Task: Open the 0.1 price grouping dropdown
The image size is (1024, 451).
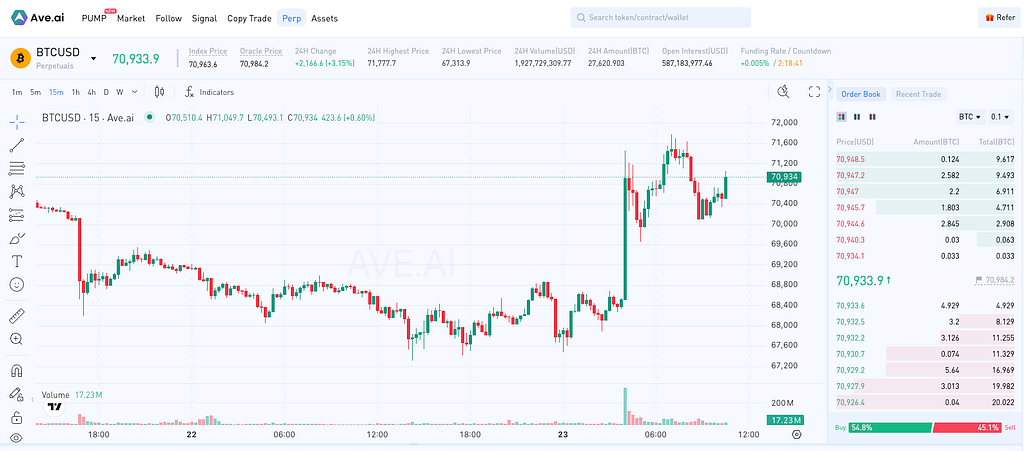Action: coord(1001,117)
